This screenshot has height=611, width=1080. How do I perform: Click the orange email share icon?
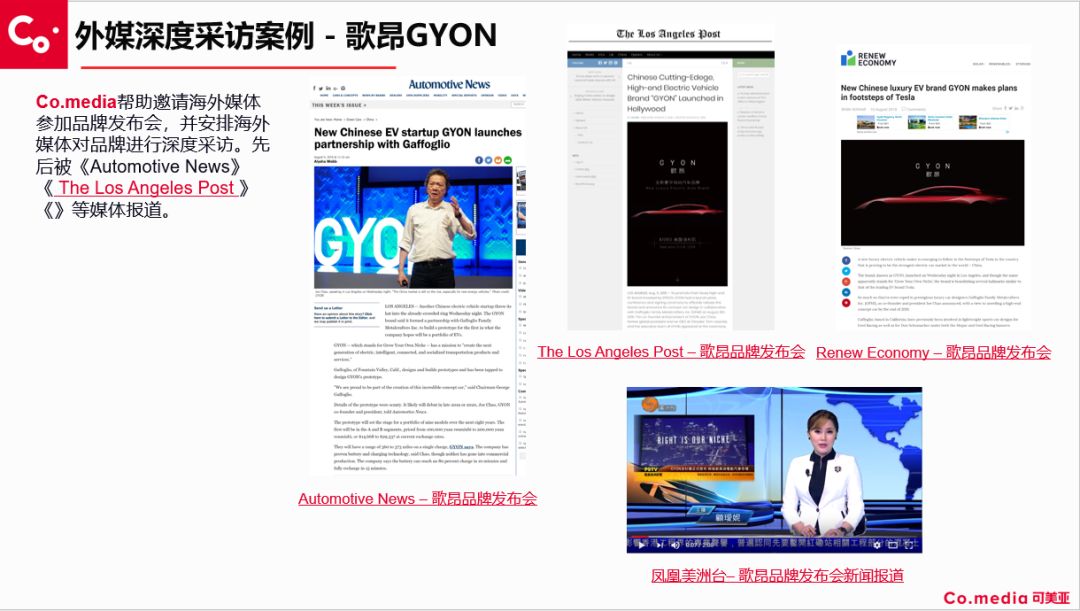coord(498,160)
